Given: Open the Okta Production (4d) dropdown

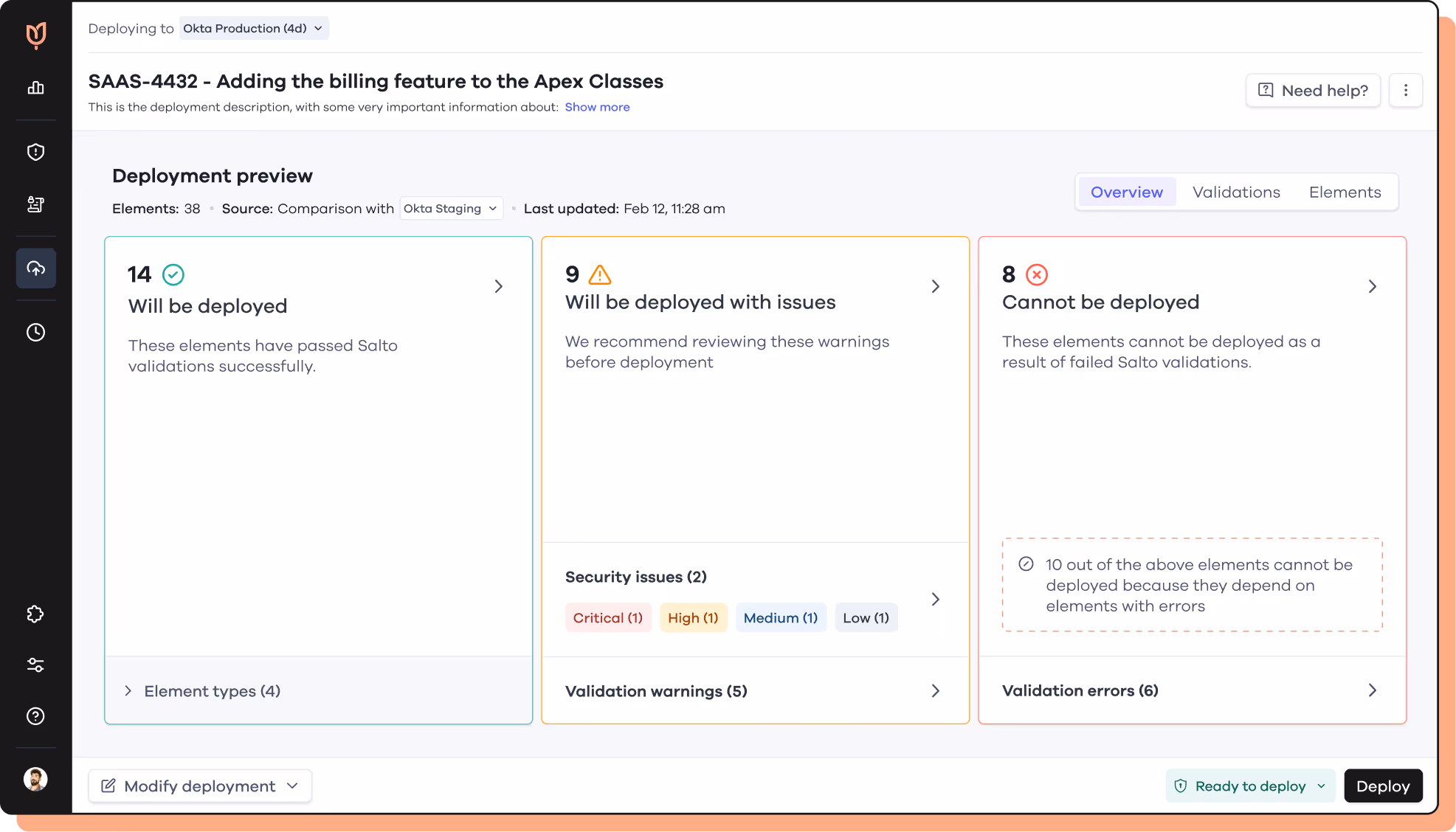Looking at the screenshot, I should (254, 28).
